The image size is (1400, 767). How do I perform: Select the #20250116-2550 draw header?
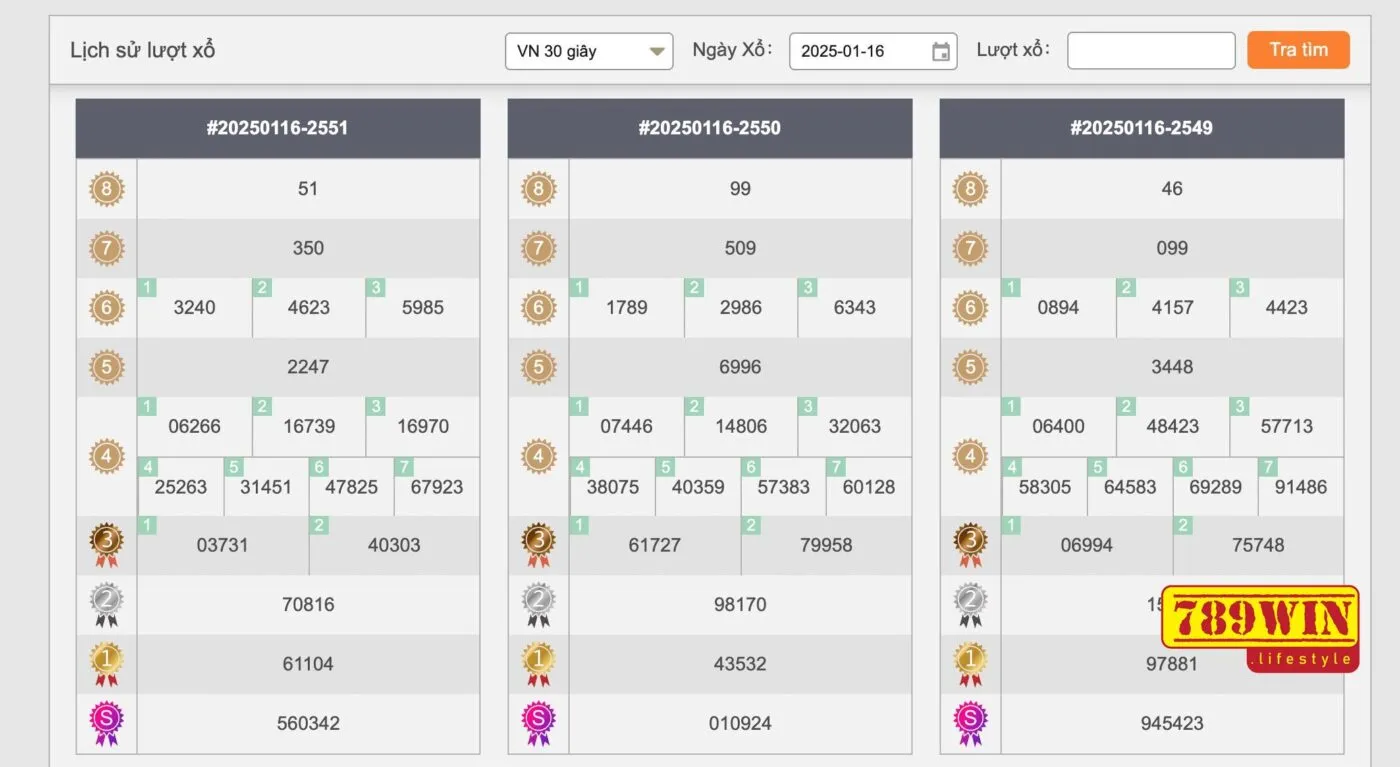709,128
